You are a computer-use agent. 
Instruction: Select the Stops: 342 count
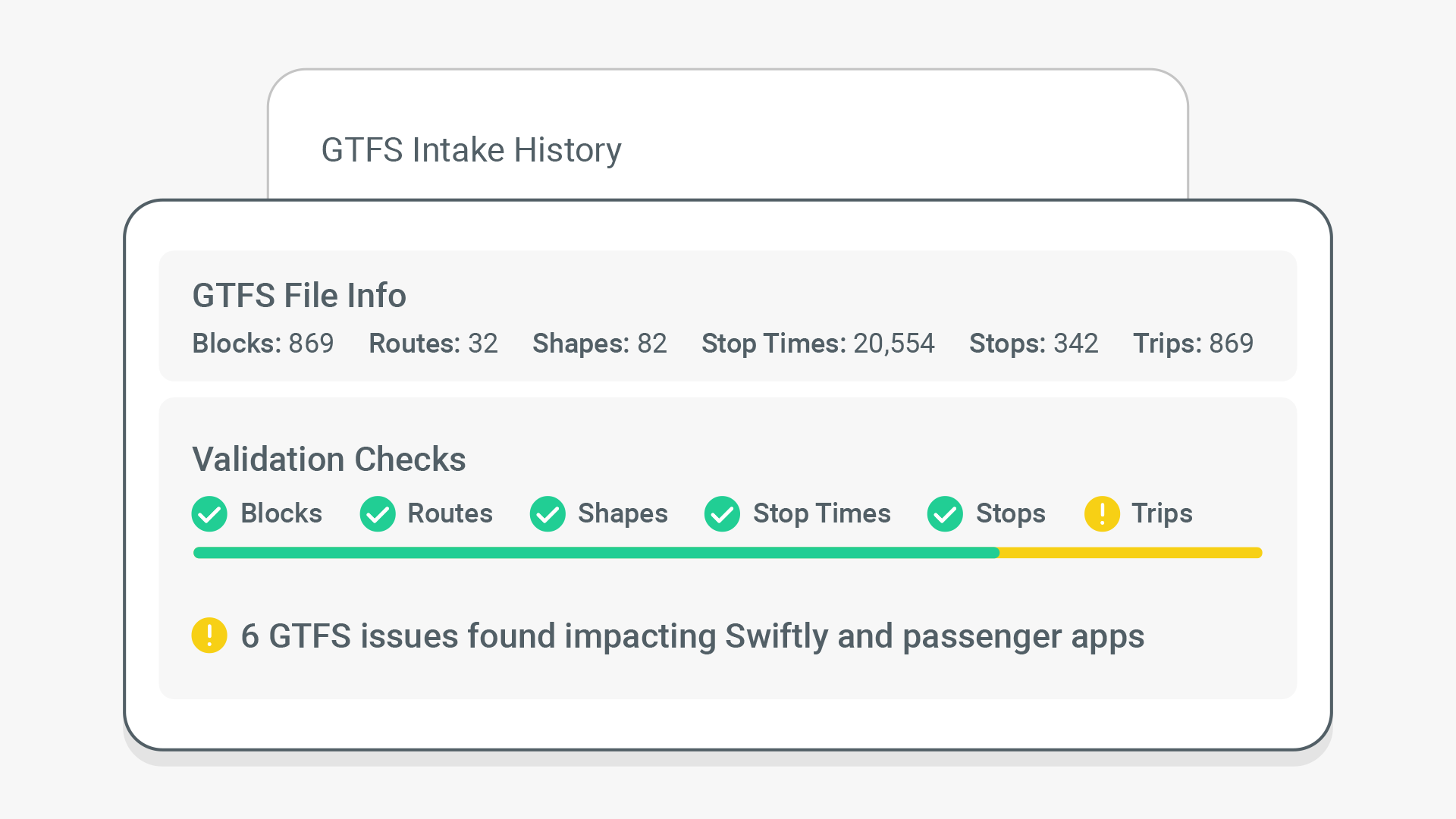1034,344
